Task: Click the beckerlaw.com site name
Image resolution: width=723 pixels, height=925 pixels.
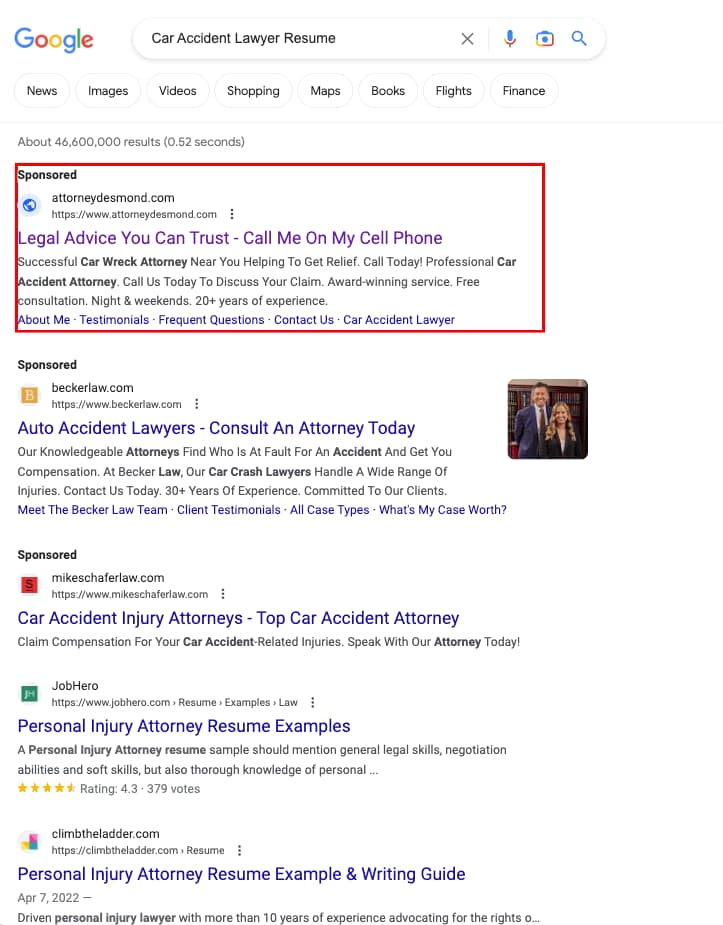Action: (x=93, y=388)
